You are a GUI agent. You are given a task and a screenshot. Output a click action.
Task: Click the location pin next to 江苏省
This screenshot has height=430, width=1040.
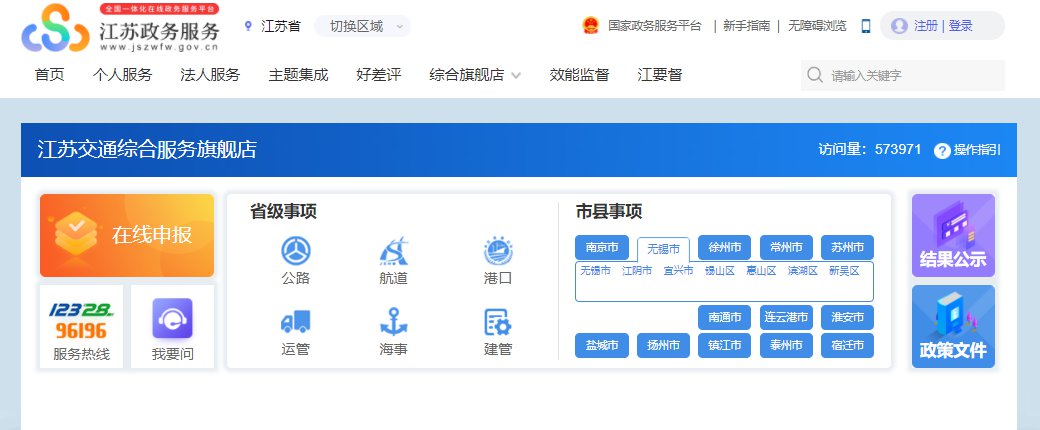pos(248,27)
